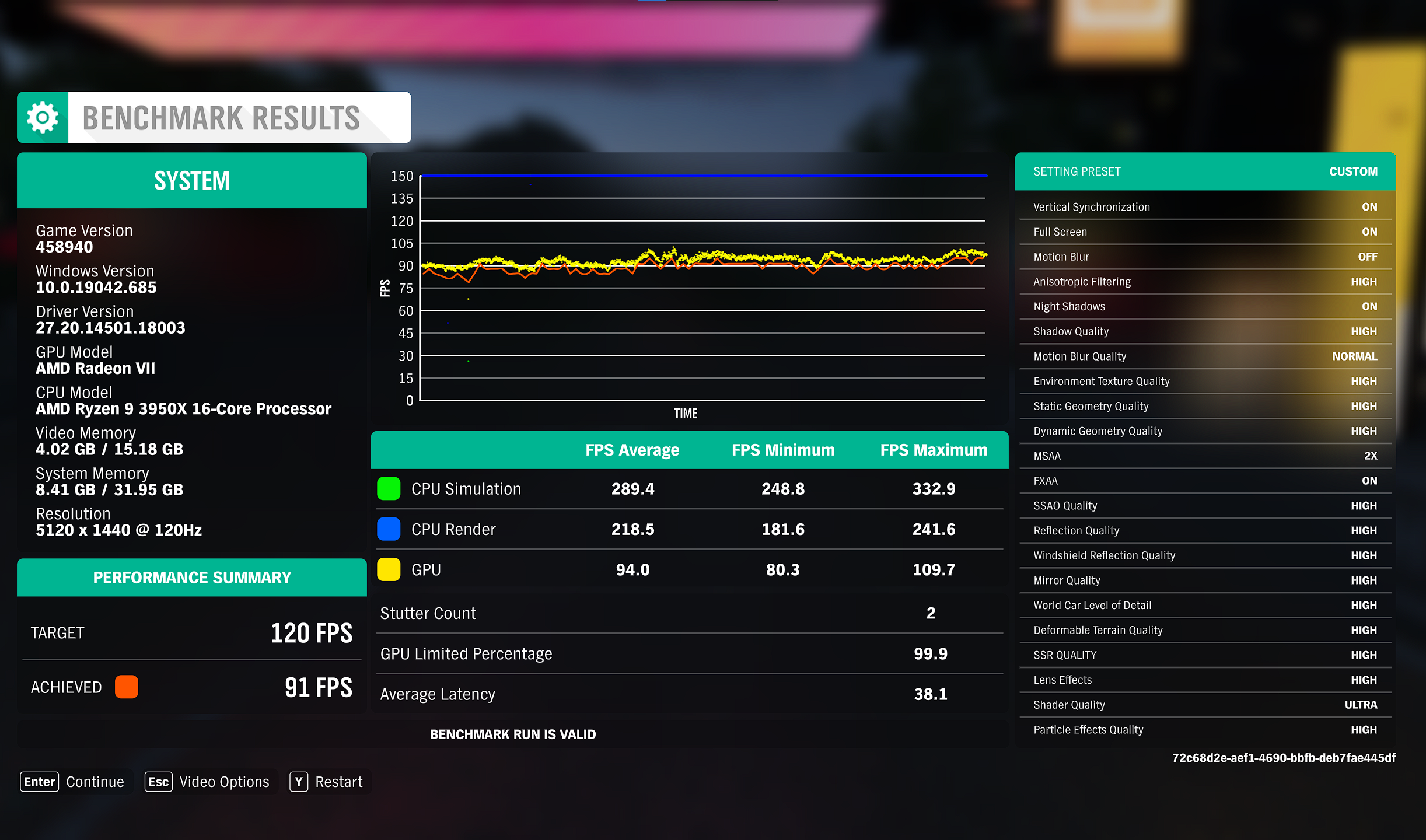This screenshot has height=840, width=1426.
Task: Toggle the Vertical Synchronization ON value
Action: point(1369,207)
